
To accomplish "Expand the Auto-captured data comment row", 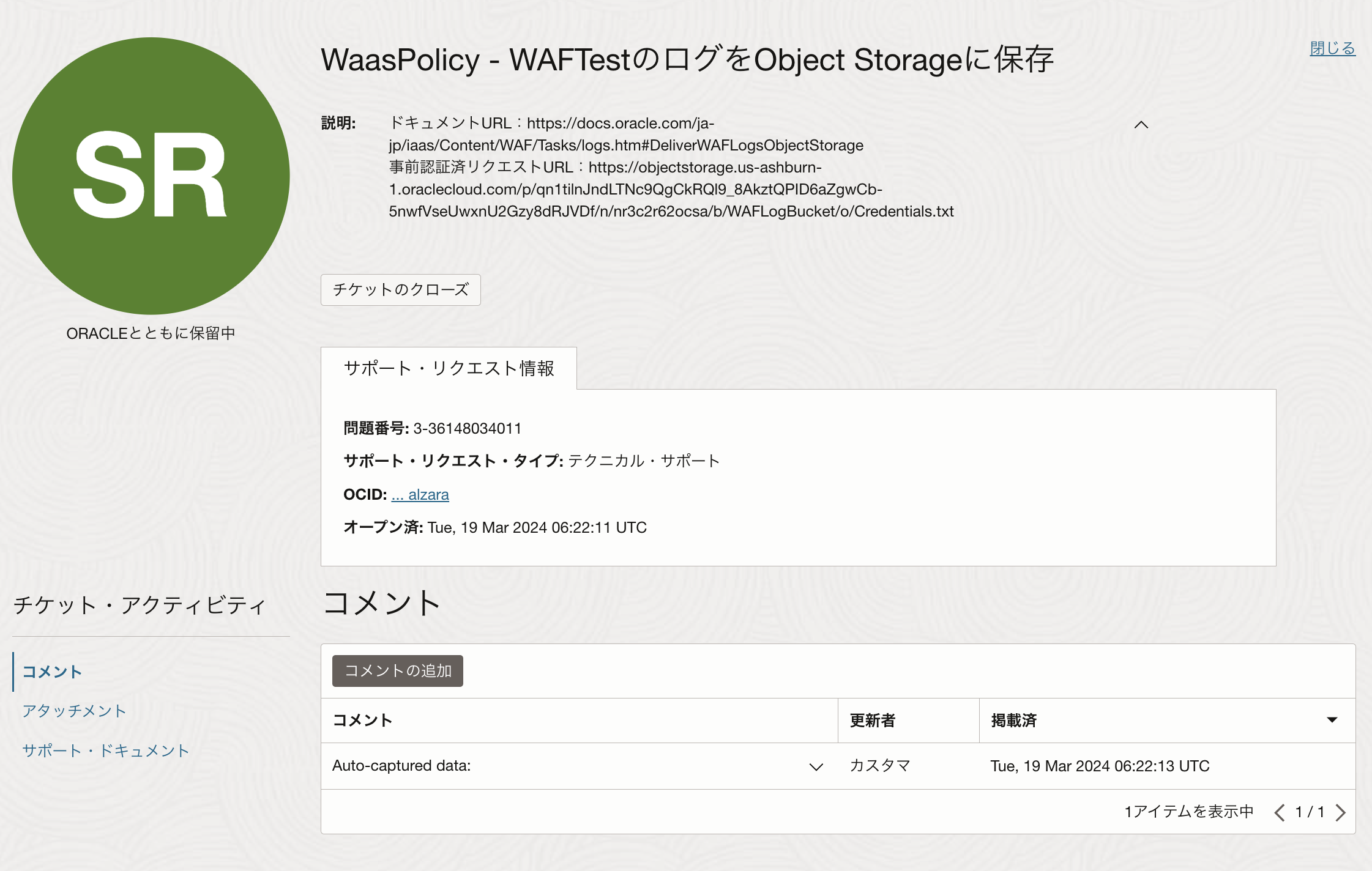I will tap(816, 766).
